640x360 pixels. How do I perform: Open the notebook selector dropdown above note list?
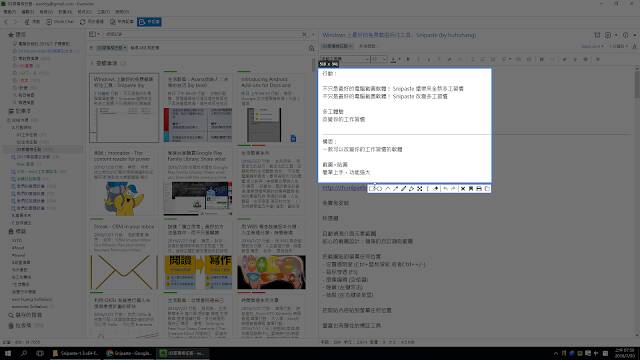112,48
